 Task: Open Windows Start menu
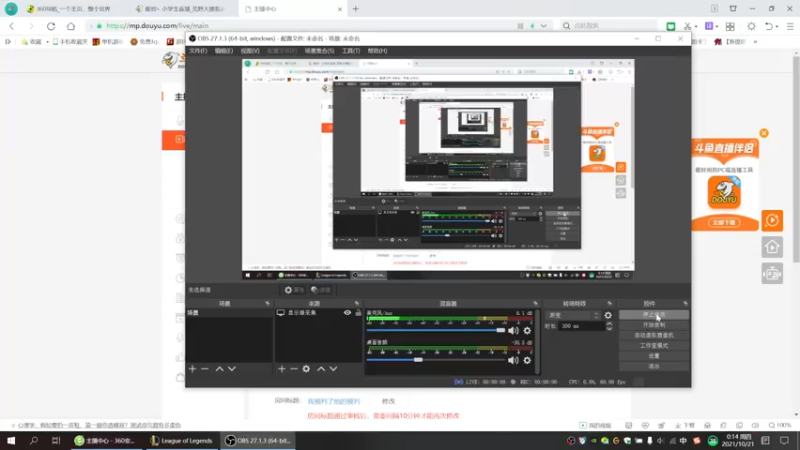coord(11,440)
